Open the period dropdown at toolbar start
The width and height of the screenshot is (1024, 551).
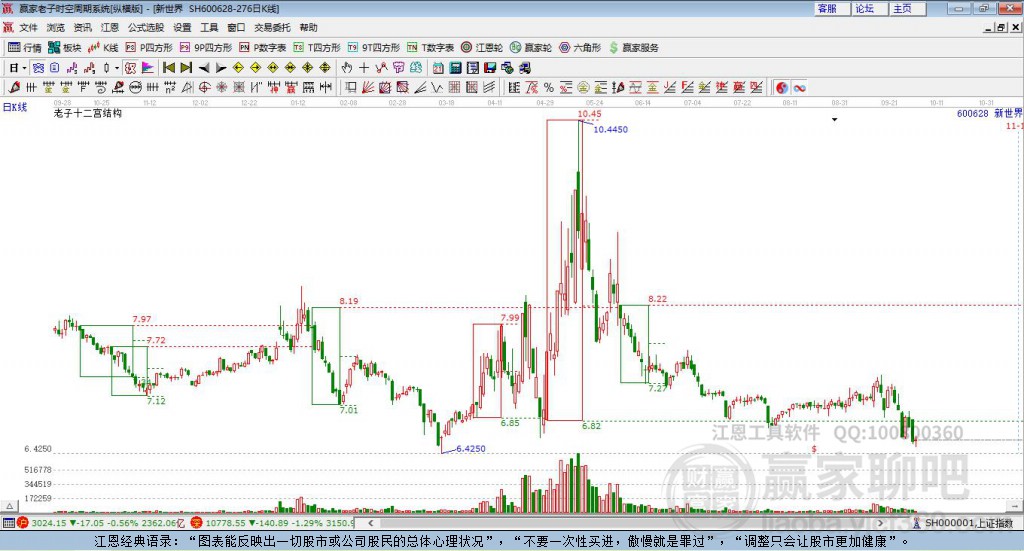click(15, 68)
